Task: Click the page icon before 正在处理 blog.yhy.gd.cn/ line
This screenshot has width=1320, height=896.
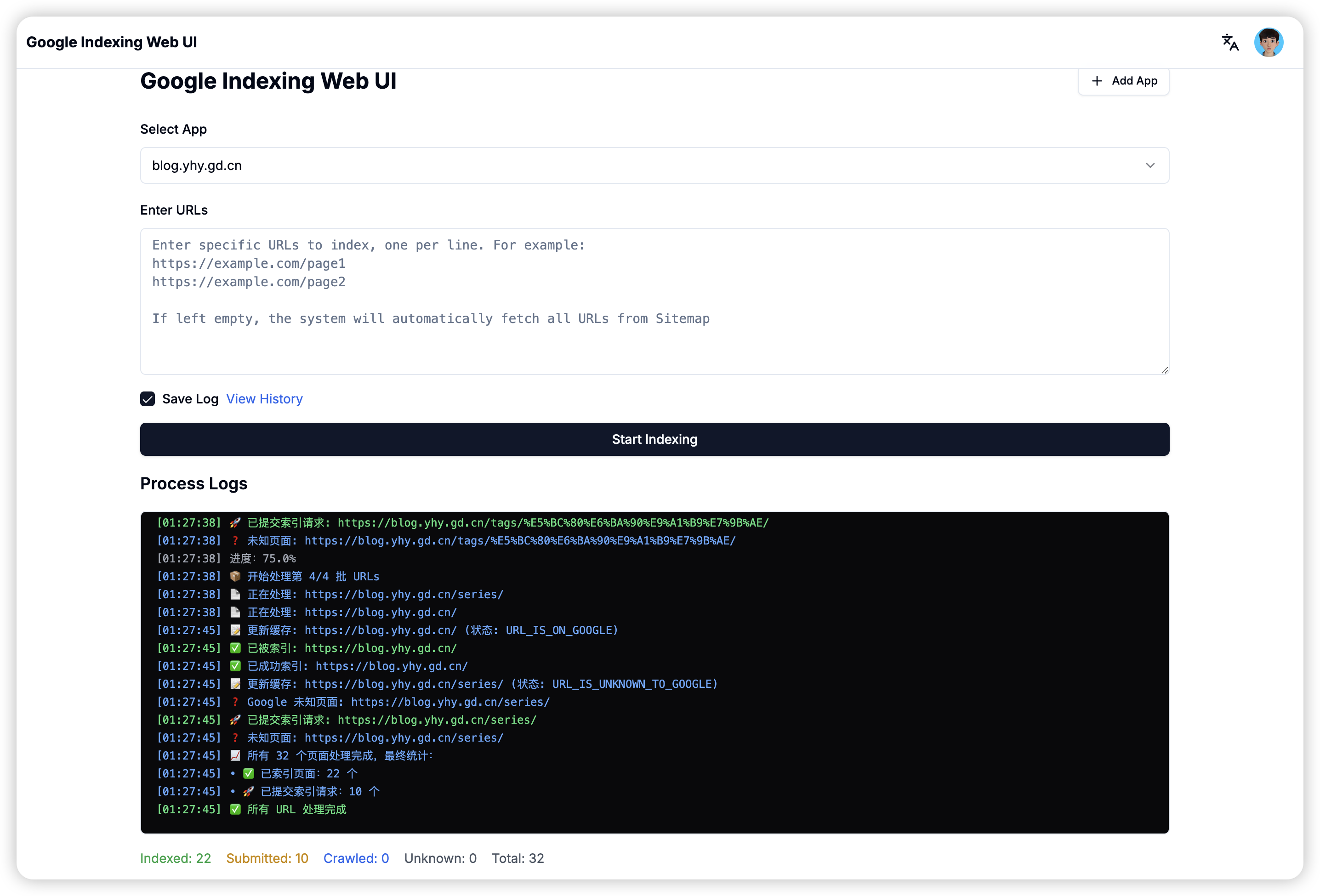Action: (235, 612)
